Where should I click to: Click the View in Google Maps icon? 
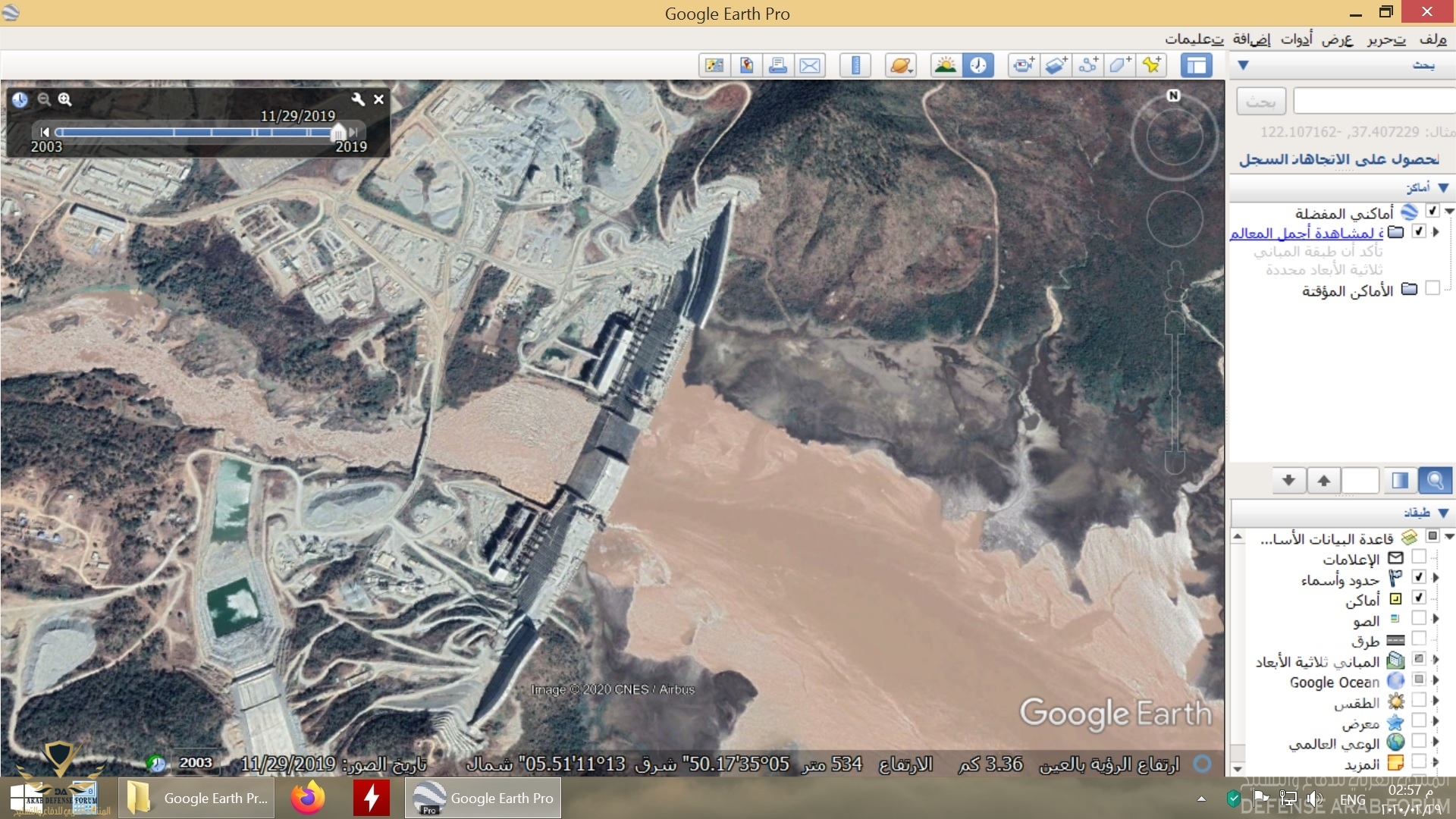pos(746,65)
